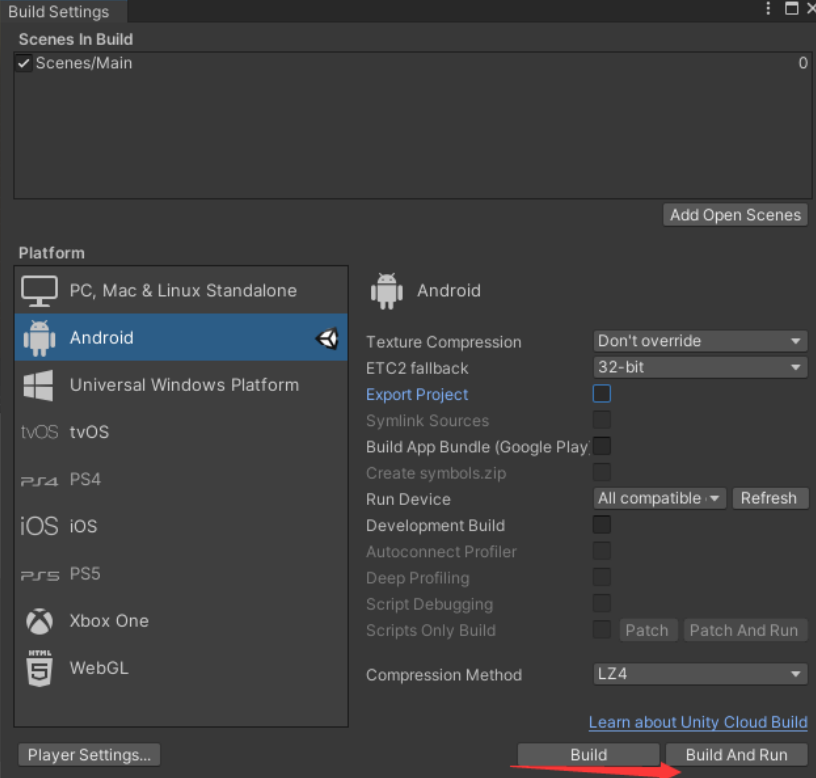Open the Texture Compression dropdown
816x778 pixels.
(700, 341)
